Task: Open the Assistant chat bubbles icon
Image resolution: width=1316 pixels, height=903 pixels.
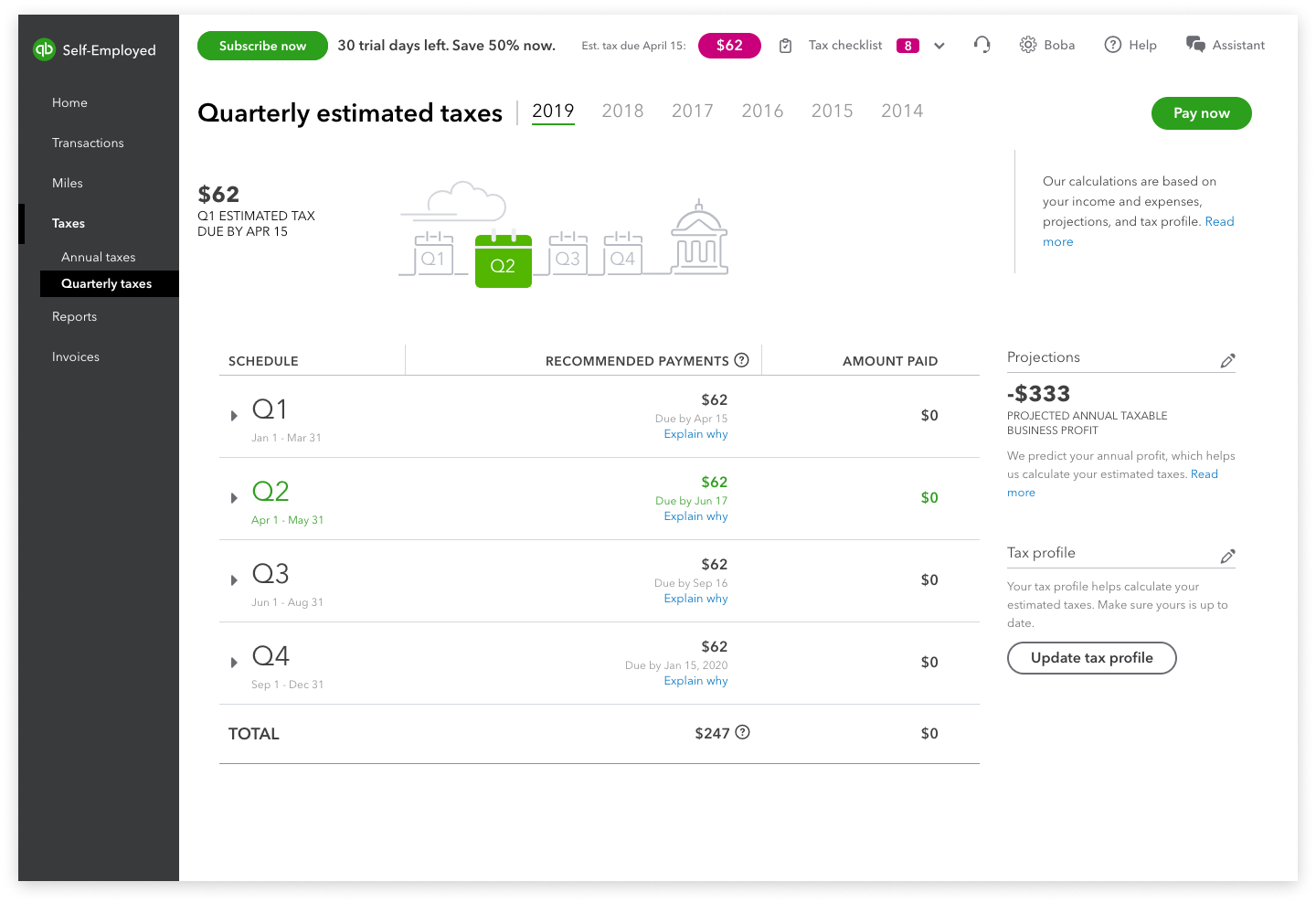Action: coord(1195,45)
